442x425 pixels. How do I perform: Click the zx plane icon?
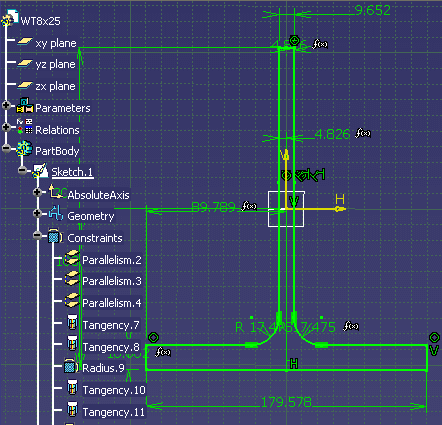pos(25,85)
